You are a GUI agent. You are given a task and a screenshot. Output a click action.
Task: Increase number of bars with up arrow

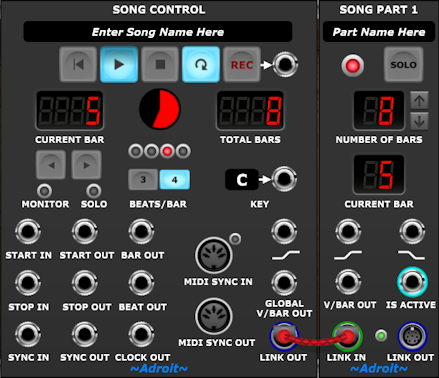pos(419,100)
